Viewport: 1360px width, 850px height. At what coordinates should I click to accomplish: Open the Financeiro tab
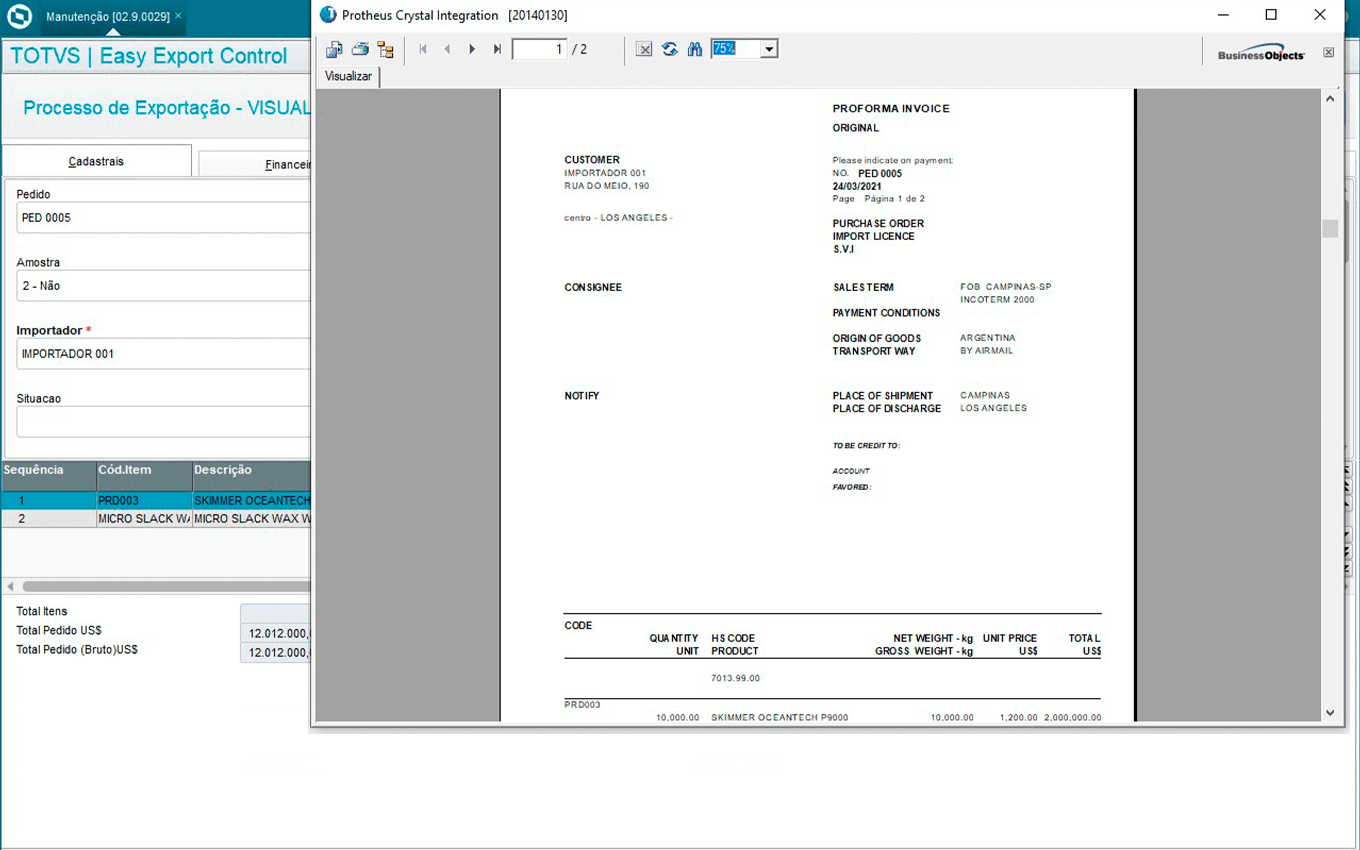[x=260, y=164]
